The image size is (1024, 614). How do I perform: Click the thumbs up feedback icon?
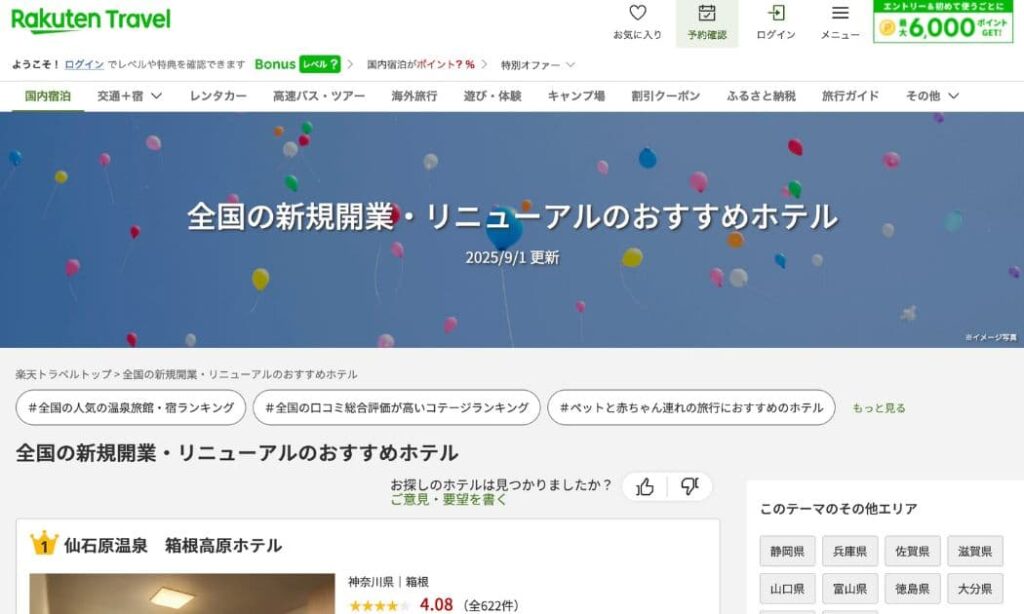tap(645, 487)
